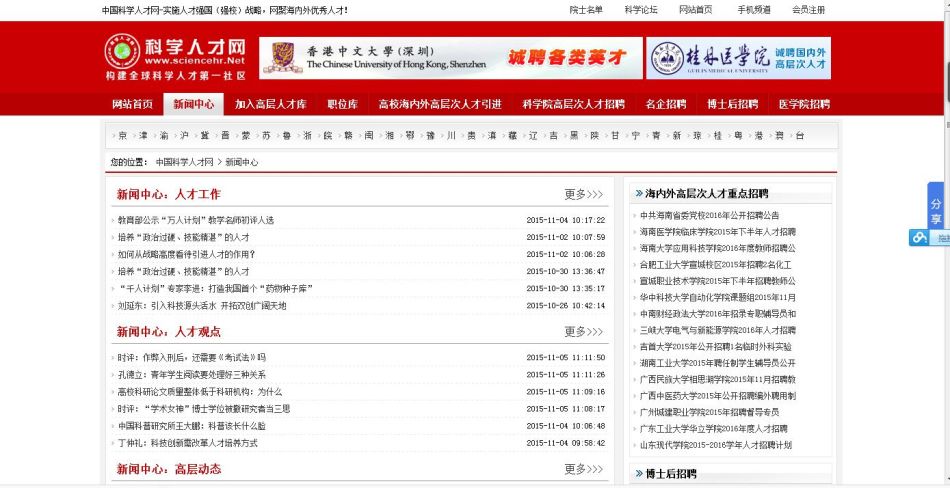Image resolution: width=950 pixels, height=488 pixels.
Task: Open the 职位库 navigation tab
Action: tap(342, 104)
